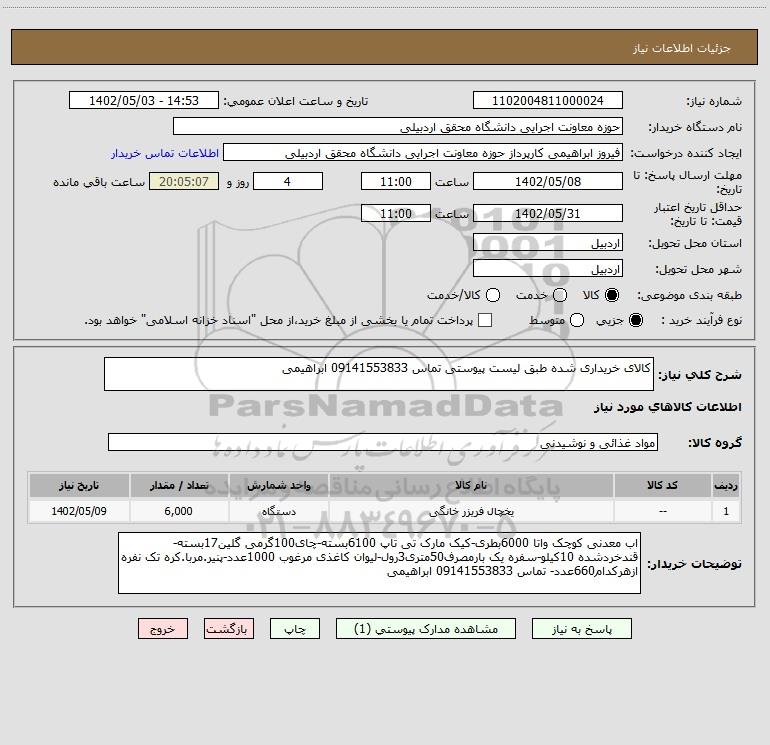This screenshot has height=745, width=770.
Task: Click the request creator field فیروز ابراهیمی
Action: [x=423, y=153]
